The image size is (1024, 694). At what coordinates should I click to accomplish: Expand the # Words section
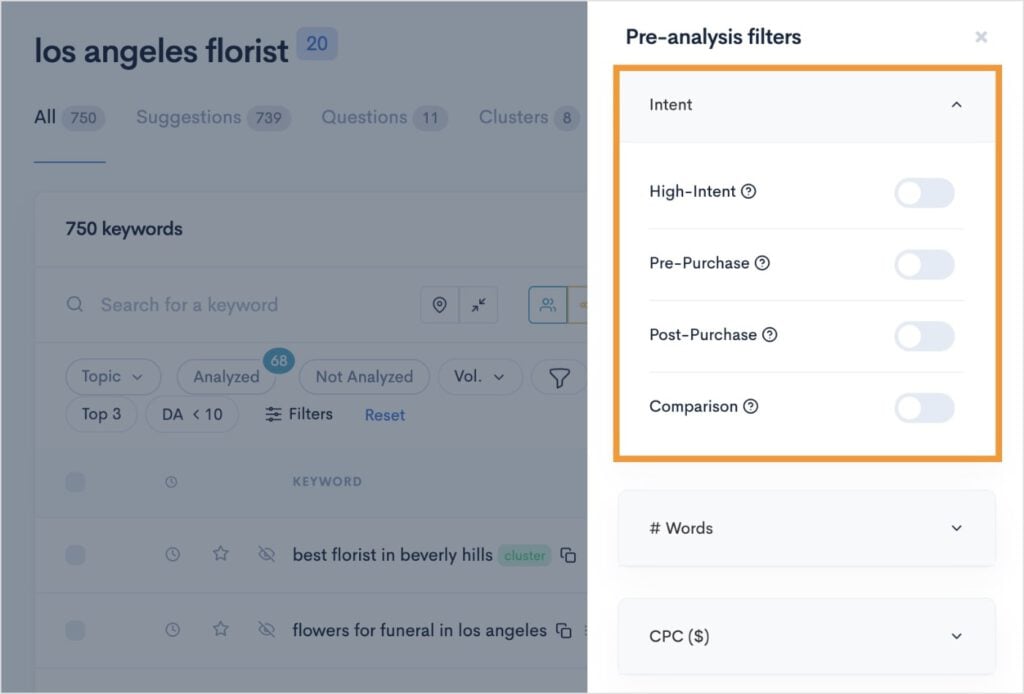click(x=957, y=528)
